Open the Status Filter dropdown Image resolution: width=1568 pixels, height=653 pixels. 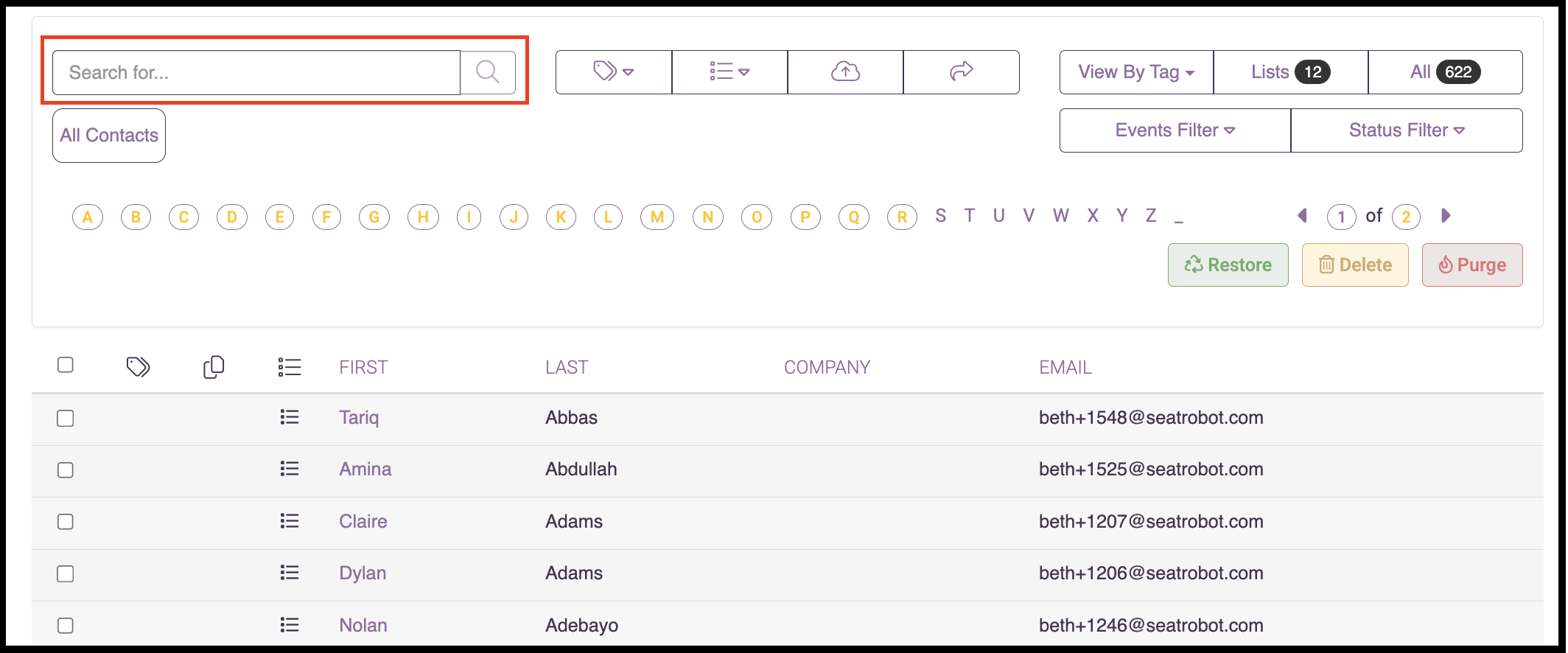[x=1407, y=130]
